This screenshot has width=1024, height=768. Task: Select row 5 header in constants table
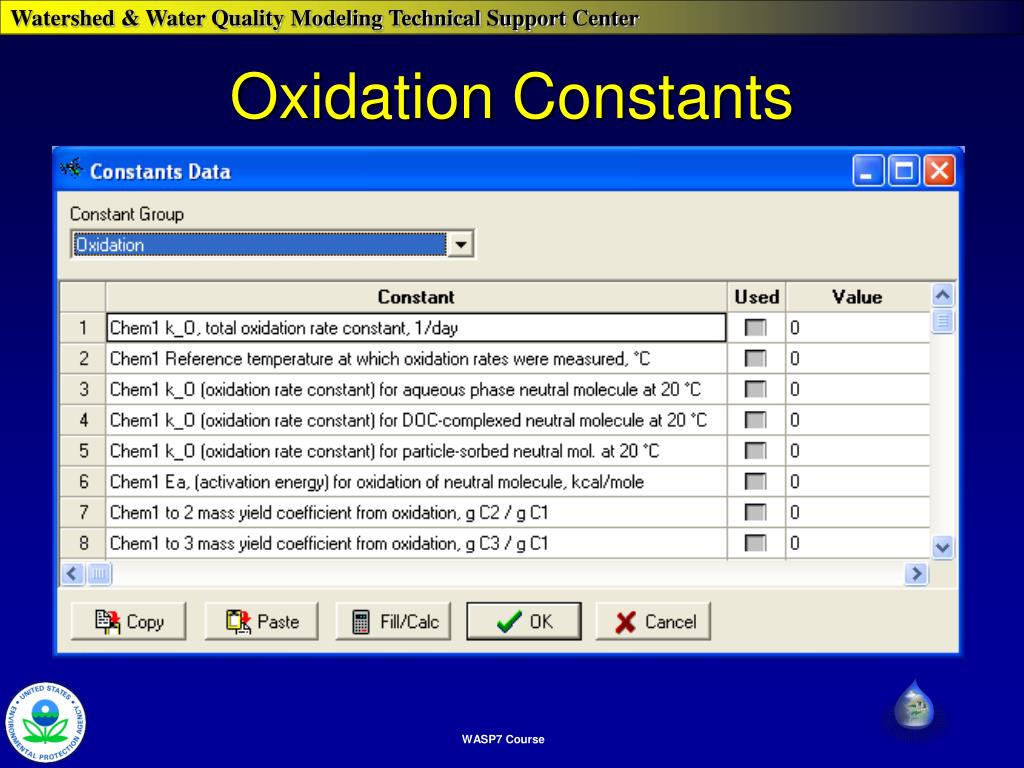pos(83,450)
